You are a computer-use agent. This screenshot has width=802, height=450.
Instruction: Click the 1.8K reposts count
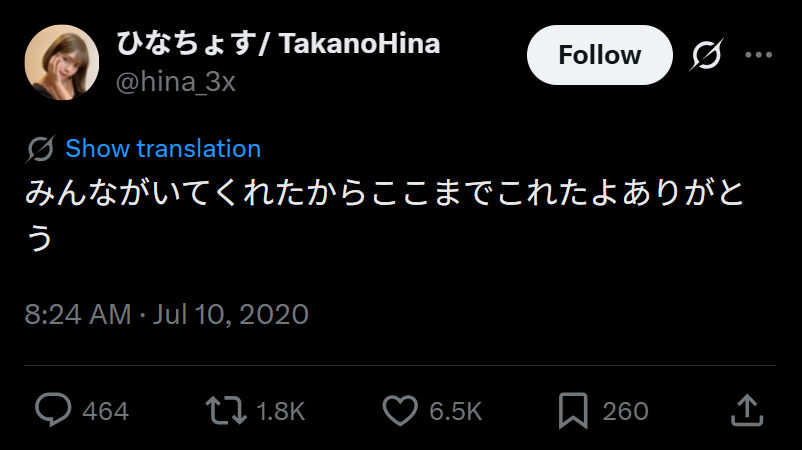[280, 411]
